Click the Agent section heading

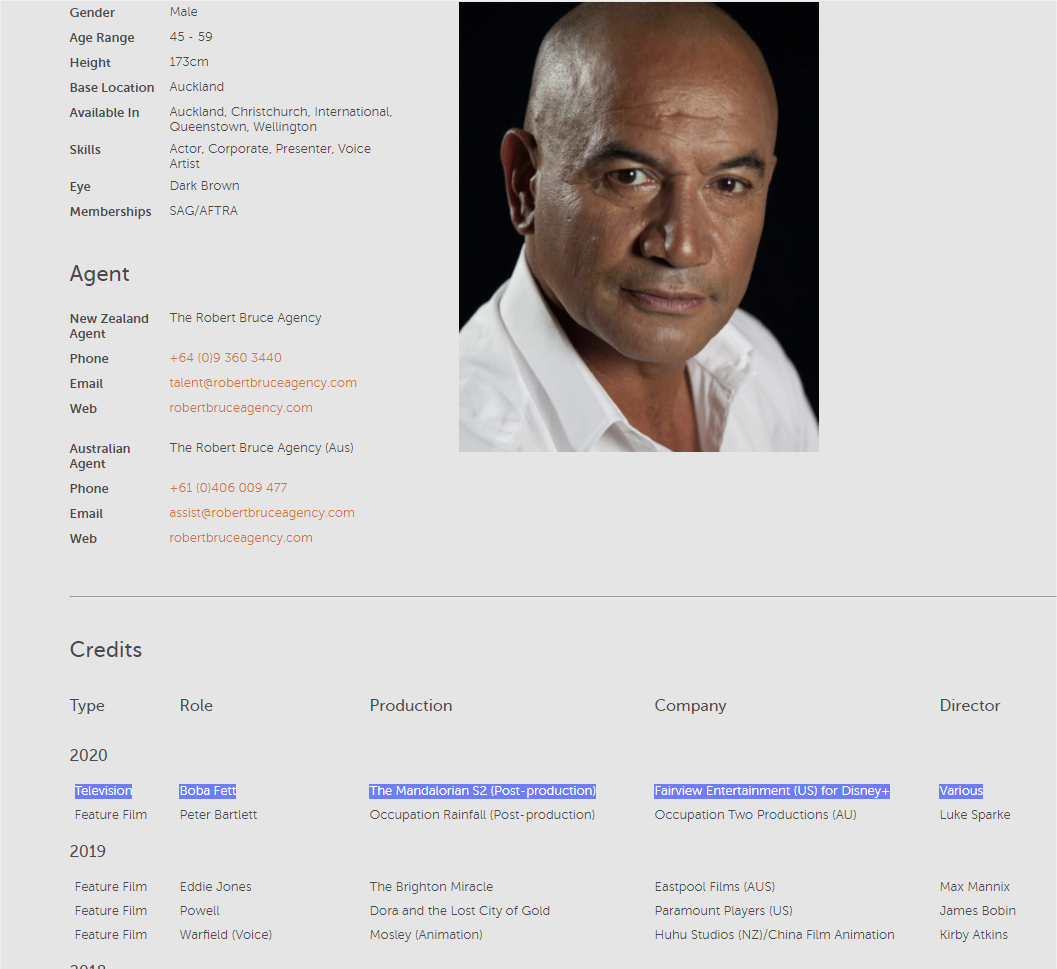click(x=99, y=274)
